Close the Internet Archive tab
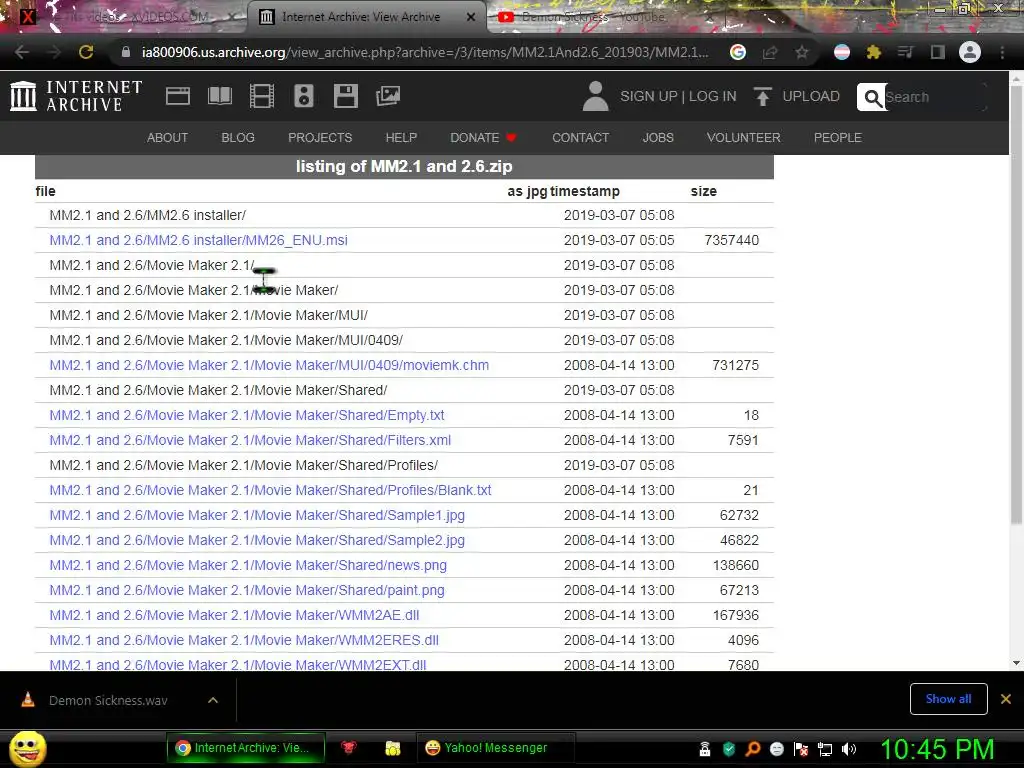The image size is (1024, 768). pyautogui.click(x=471, y=17)
